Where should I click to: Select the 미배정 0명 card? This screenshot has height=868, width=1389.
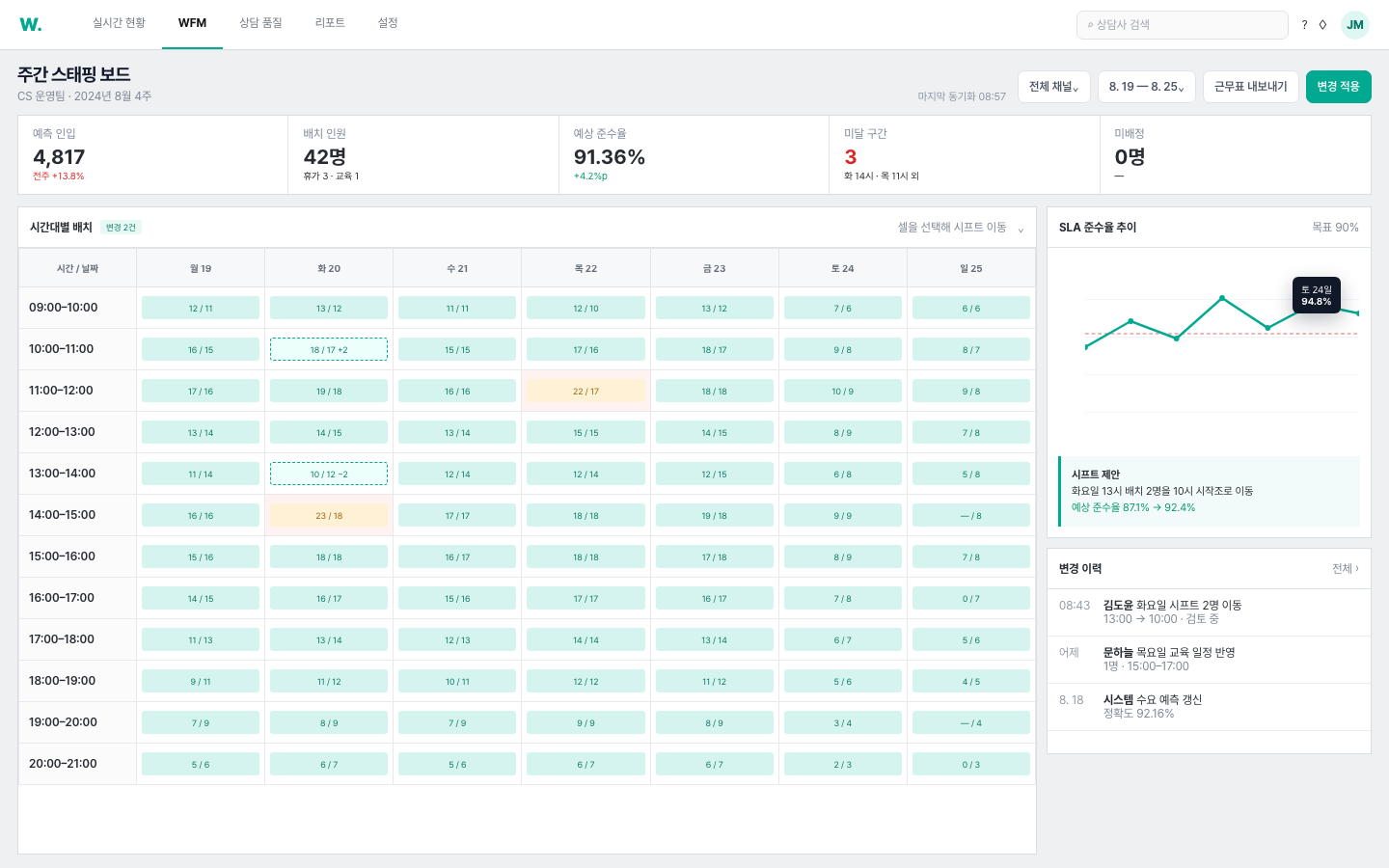[1236, 155]
